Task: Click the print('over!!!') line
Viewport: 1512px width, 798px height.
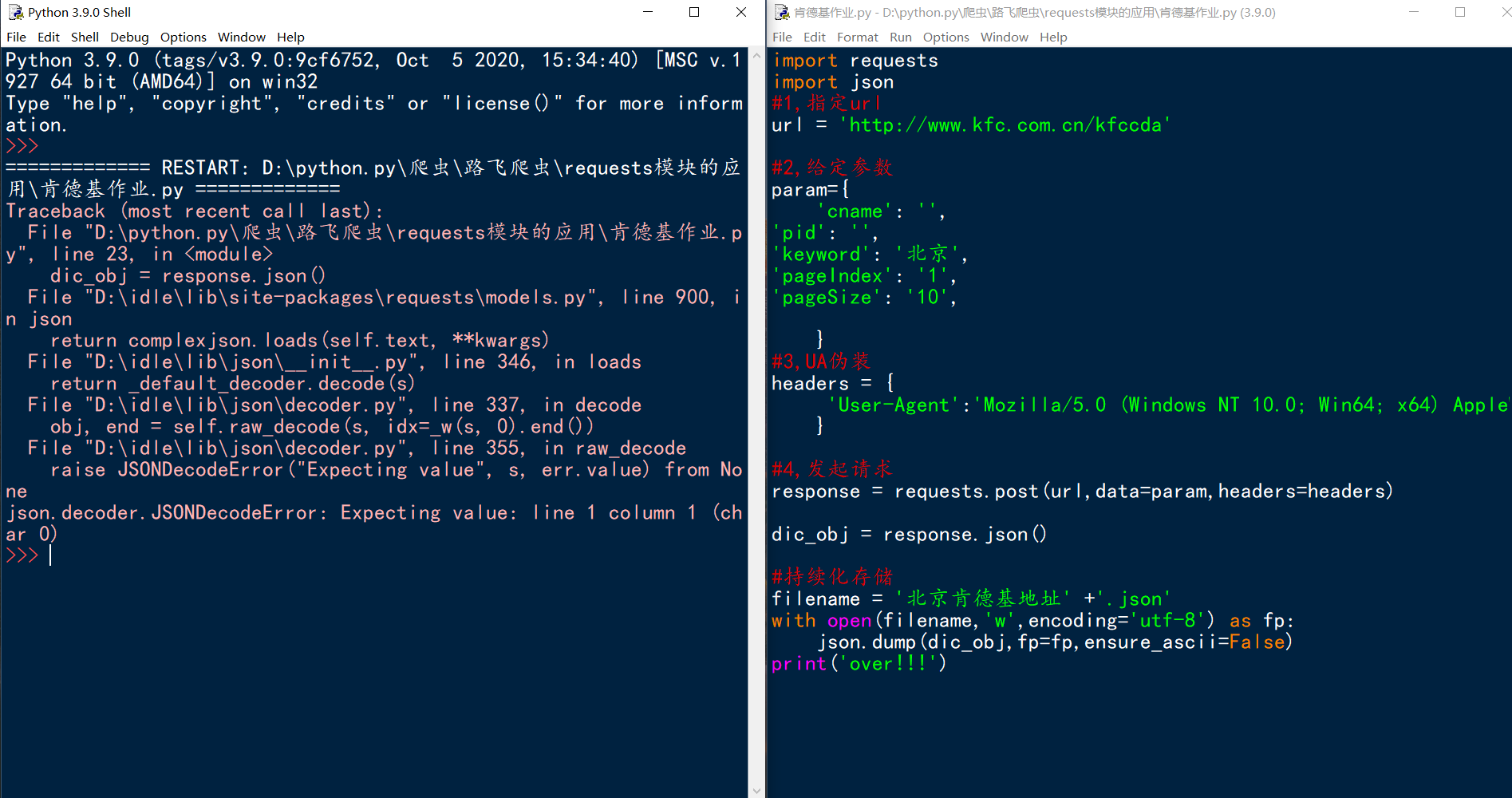Action: tap(859, 664)
